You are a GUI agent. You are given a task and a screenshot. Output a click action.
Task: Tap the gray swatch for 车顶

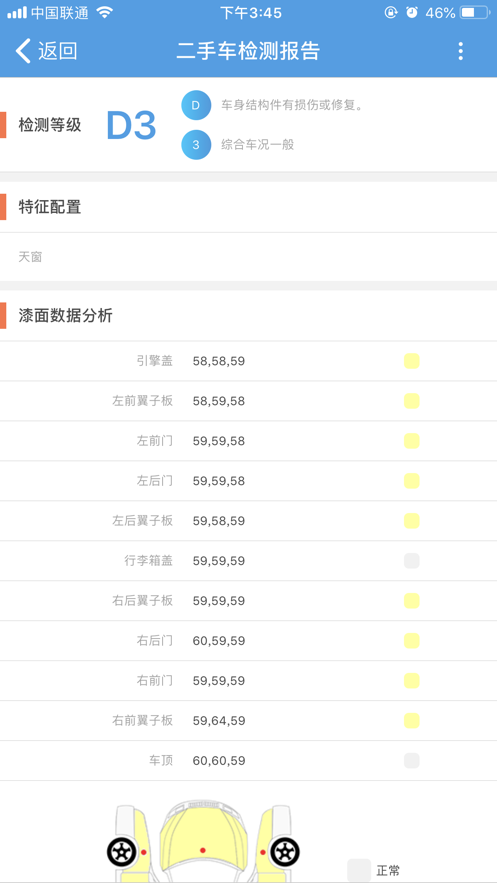point(411,761)
